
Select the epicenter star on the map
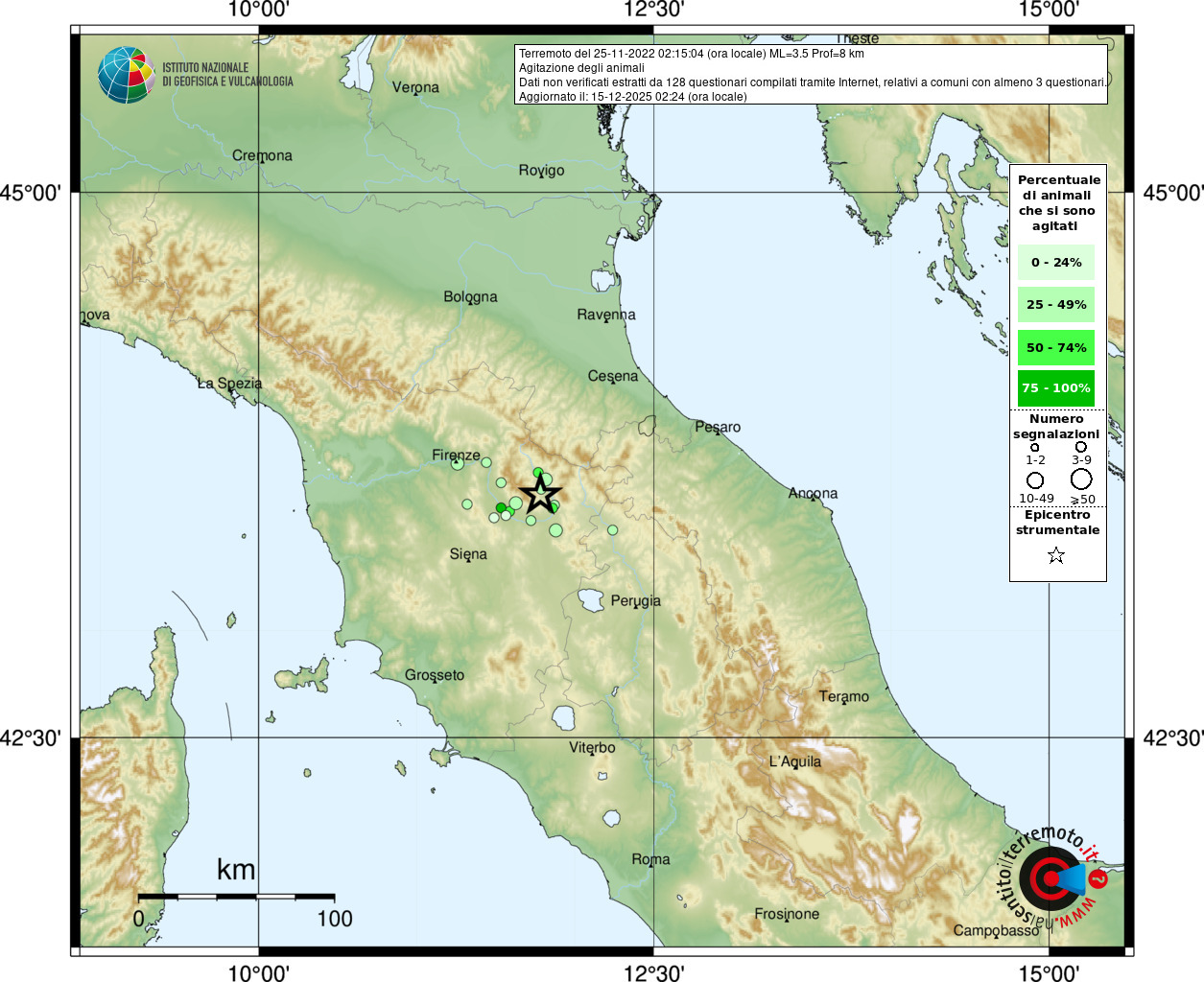[541, 495]
